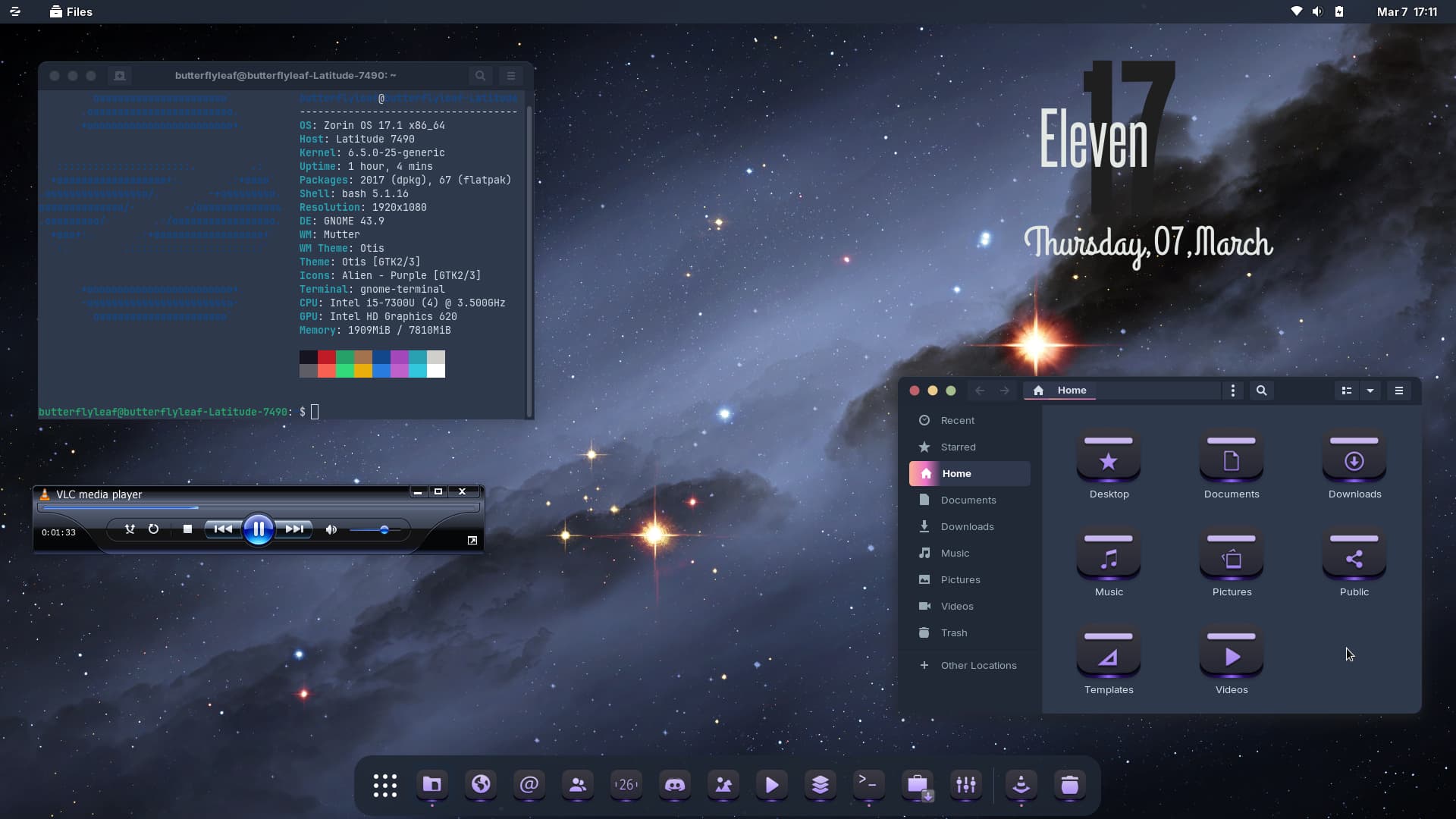Go forward in the file manager
Image resolution: width=1456 pixels, height=819 pixels.
click(1004, 391)
